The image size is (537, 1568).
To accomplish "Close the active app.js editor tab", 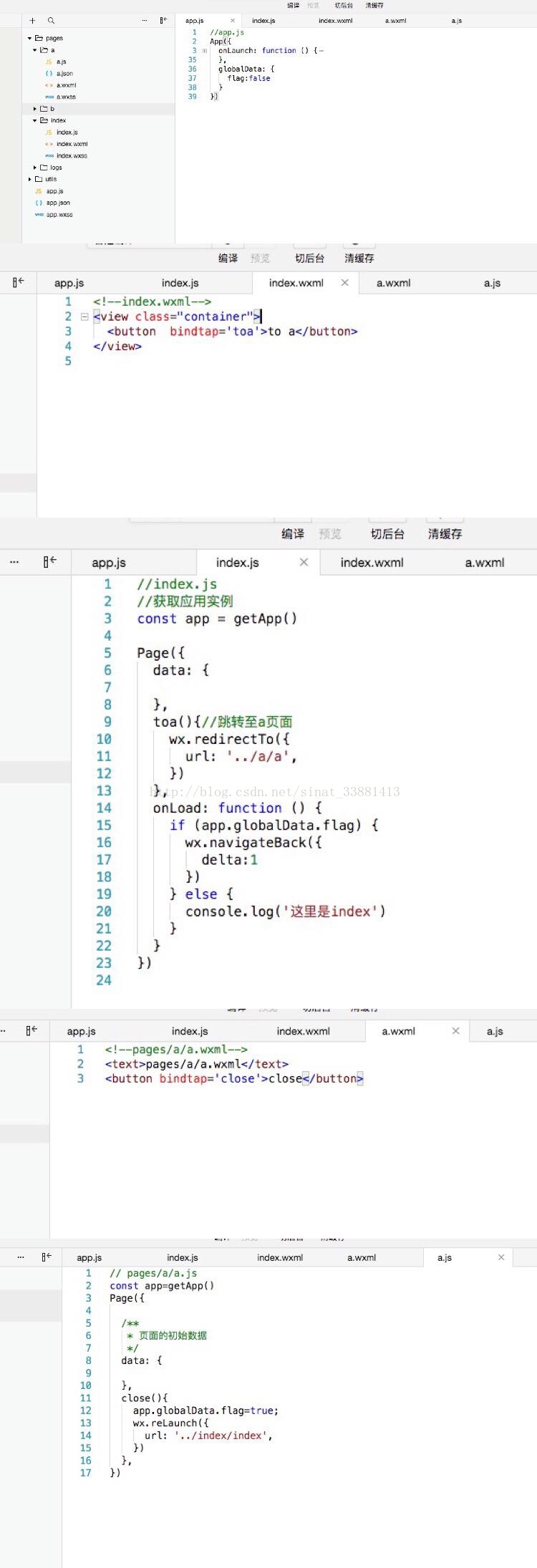I will (x=233, y=21).
